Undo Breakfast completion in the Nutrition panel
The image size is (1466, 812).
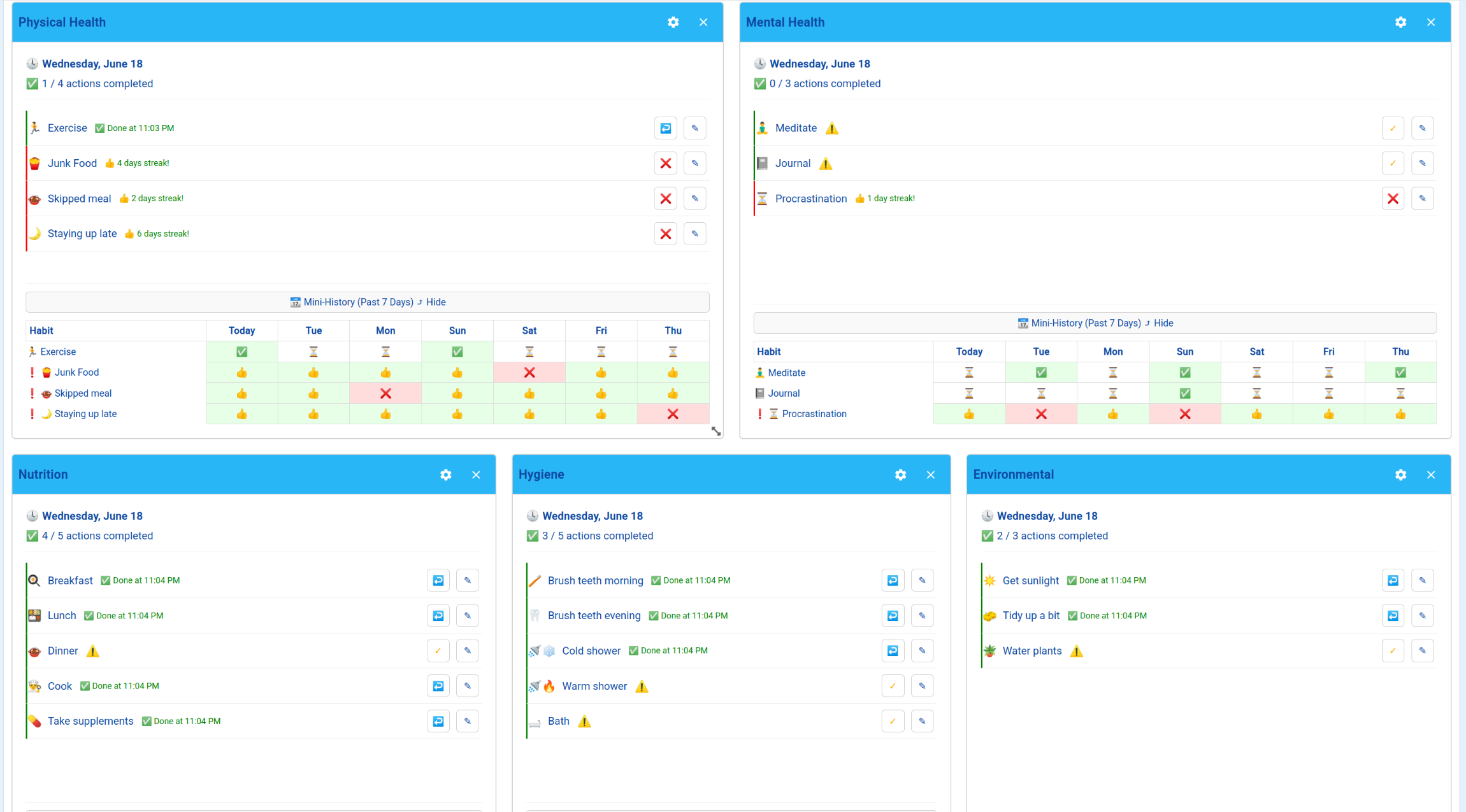tap(438, 580)
